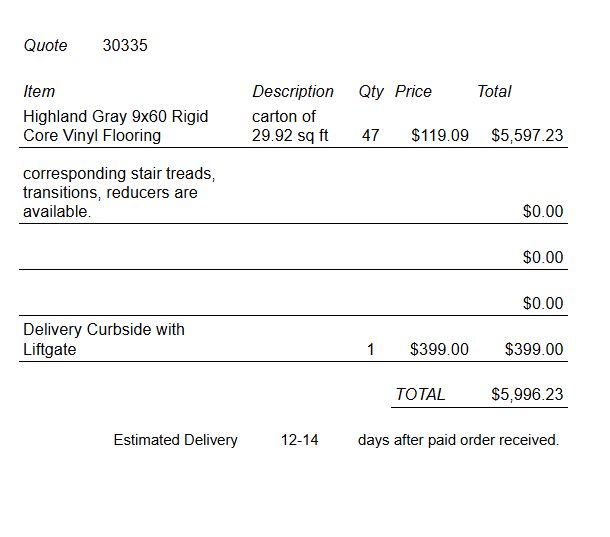Click the Total column header
Image resolution: width=610 pixels, height=537 pixels.
[494, 91]
